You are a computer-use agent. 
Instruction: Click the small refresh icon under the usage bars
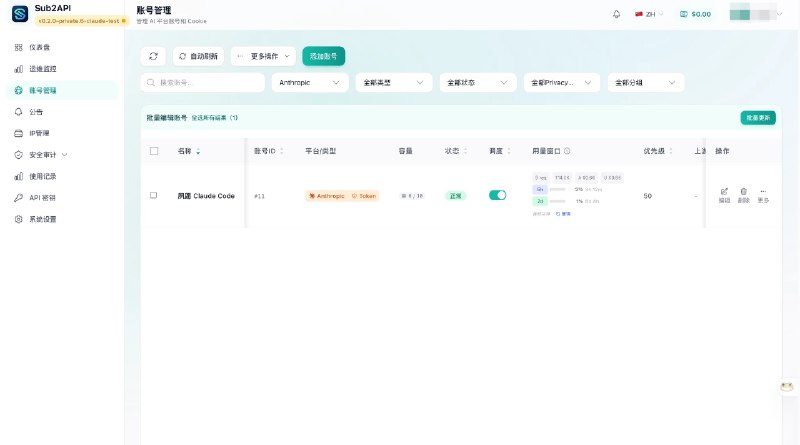[x=558, y=214]
